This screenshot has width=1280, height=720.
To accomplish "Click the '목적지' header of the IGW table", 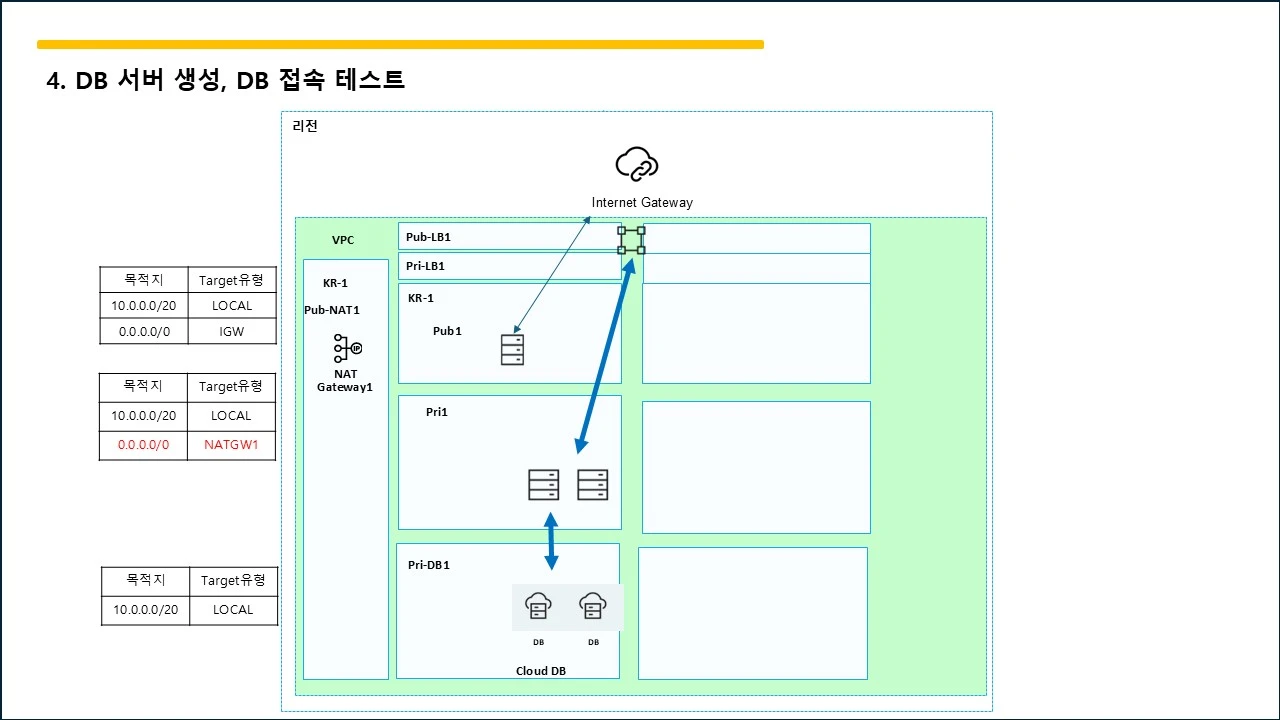I will pos(144,281).
